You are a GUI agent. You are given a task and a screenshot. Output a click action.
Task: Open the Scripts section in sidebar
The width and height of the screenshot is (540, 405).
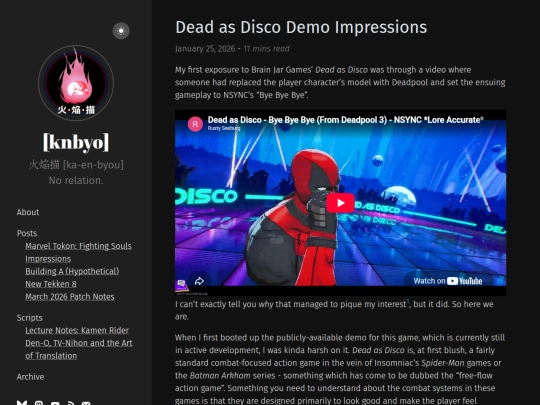click(30, 318)
